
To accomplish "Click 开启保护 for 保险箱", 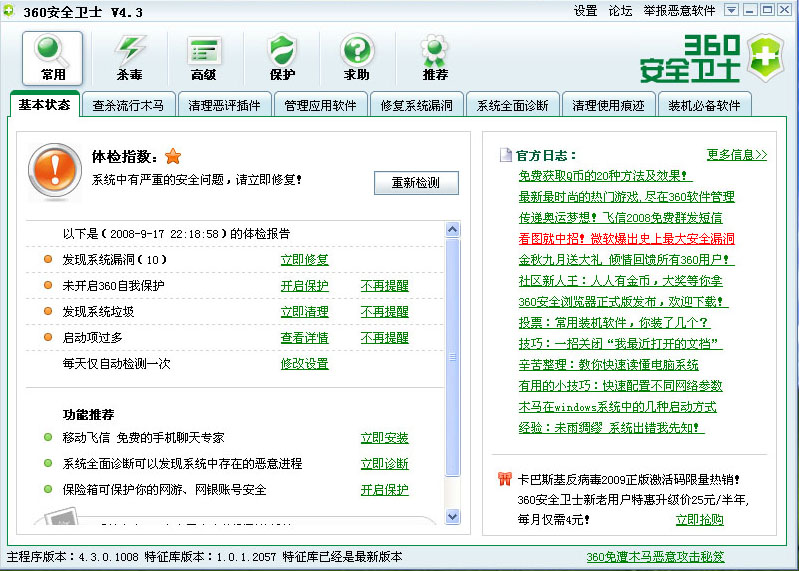I will (x=385, y=490).
